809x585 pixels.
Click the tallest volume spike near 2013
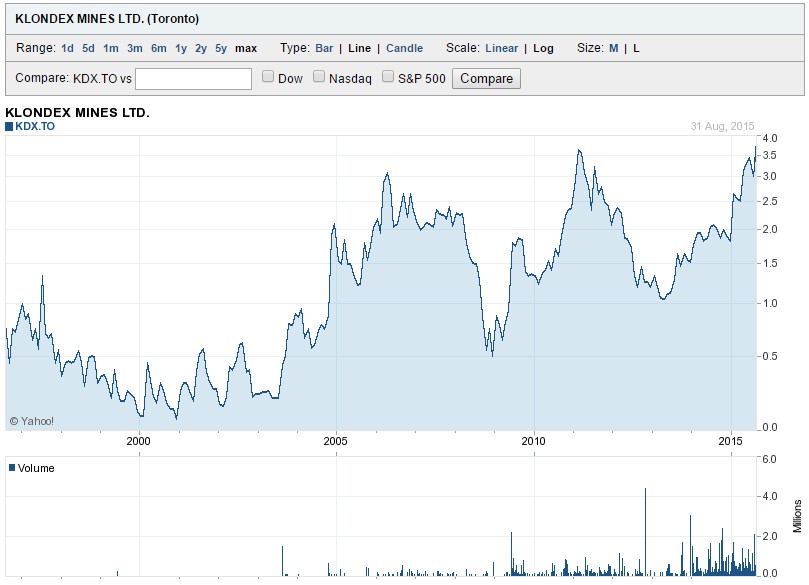pos(645,531)
